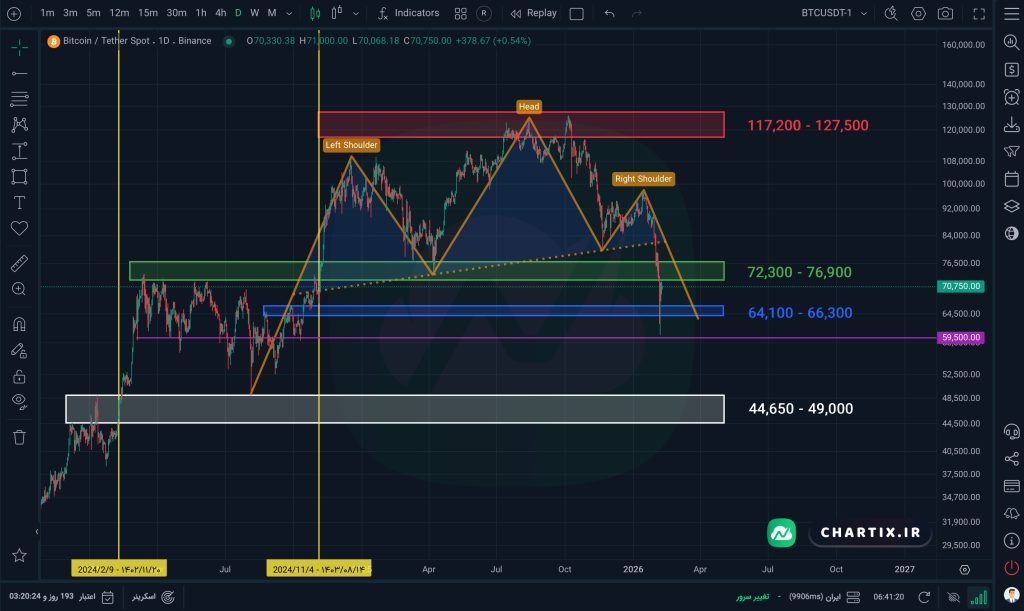1024x611 pixels.
Task: Take a chart snapshot with camera icon
Action: click(x=945, y=14)
